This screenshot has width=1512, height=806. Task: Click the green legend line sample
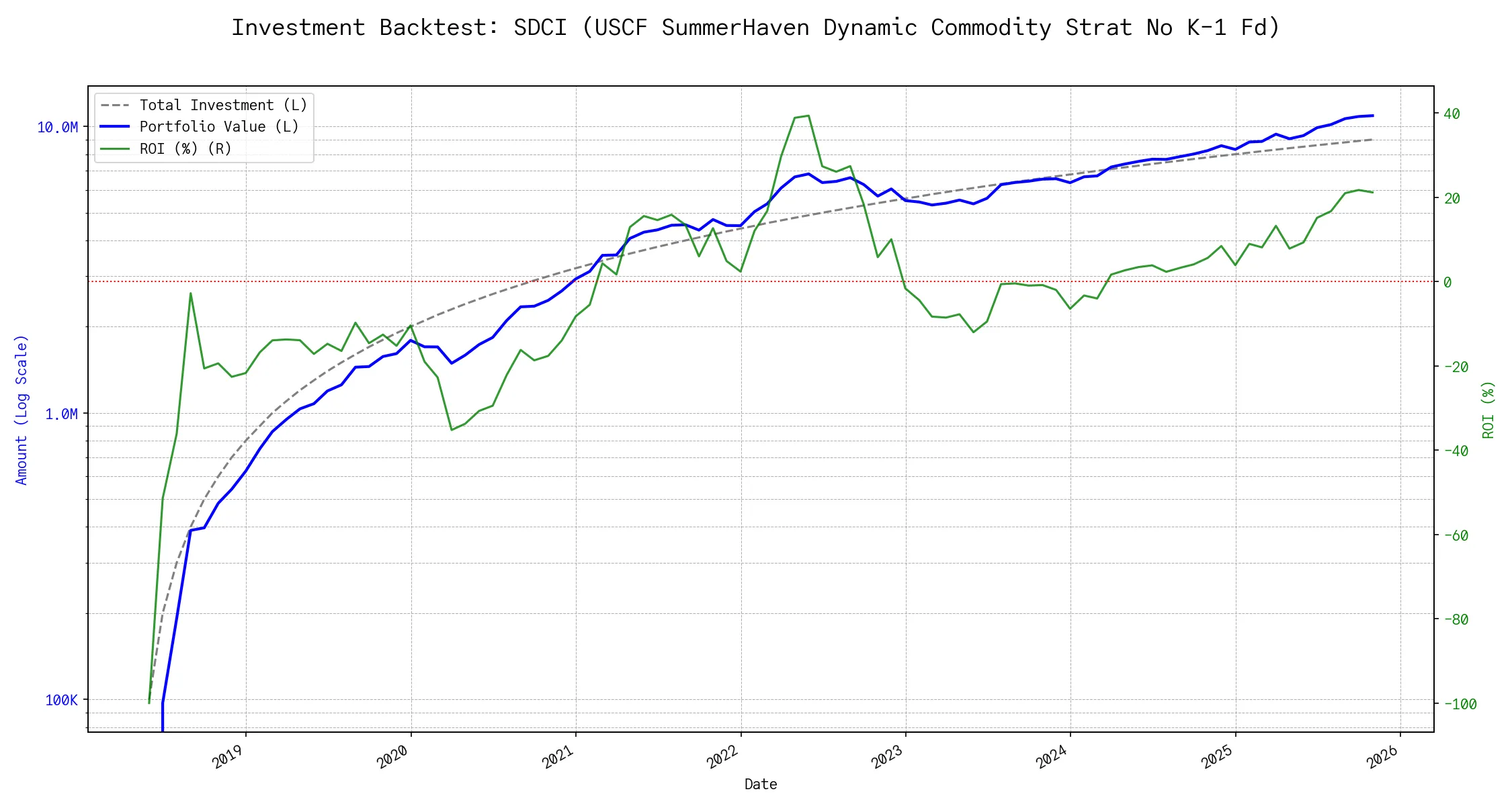115,149
